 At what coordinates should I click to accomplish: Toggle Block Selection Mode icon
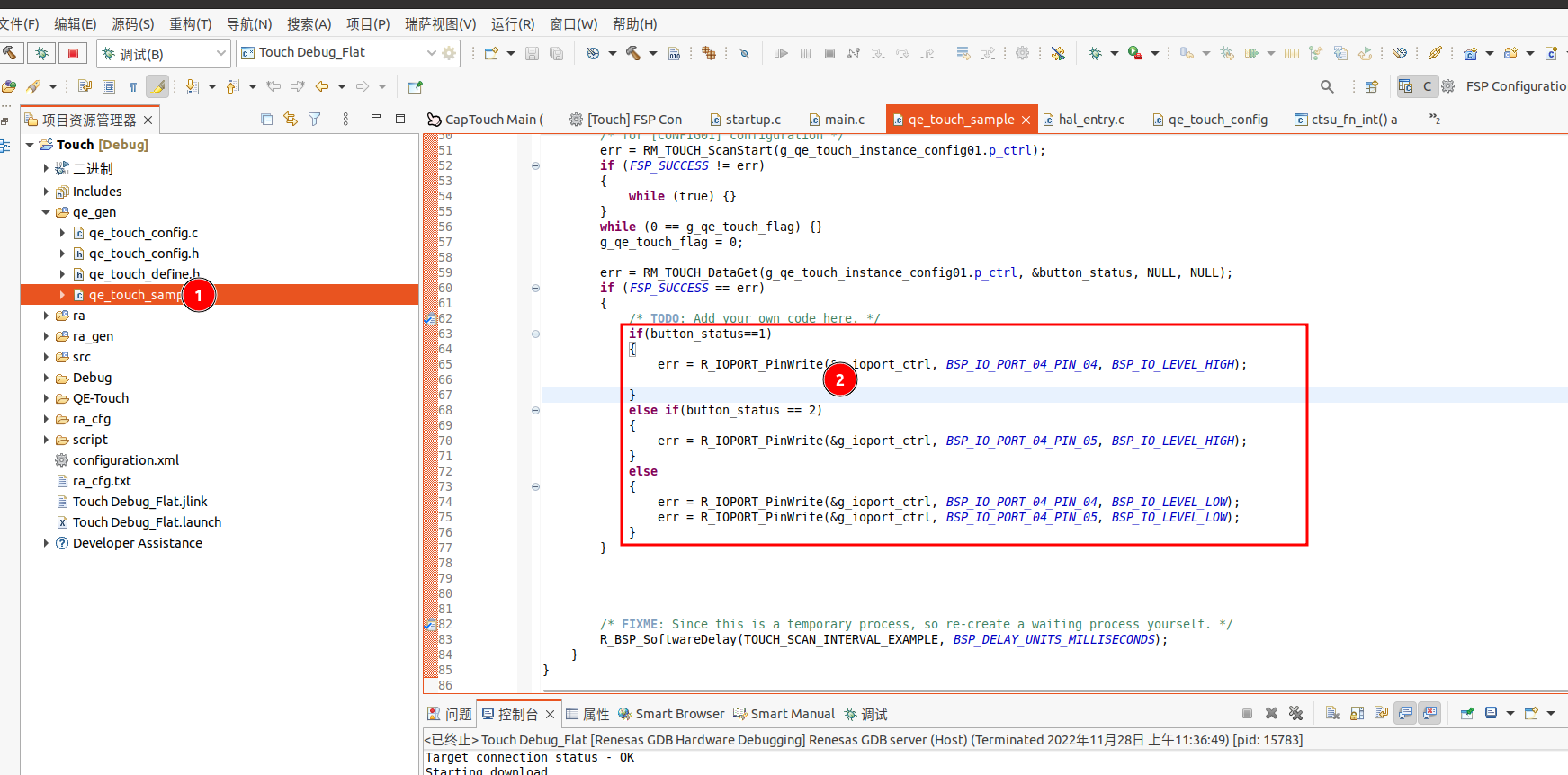(109, 86)
